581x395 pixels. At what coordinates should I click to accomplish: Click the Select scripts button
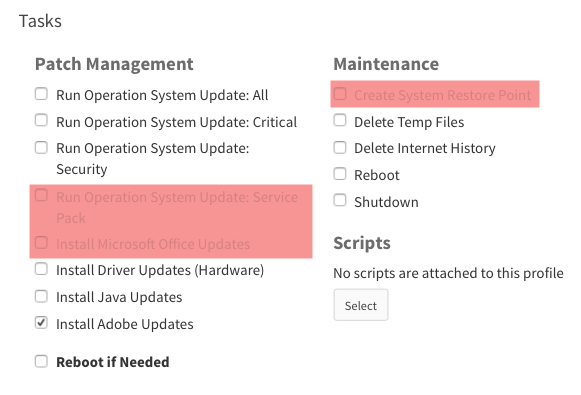[361, 305]
